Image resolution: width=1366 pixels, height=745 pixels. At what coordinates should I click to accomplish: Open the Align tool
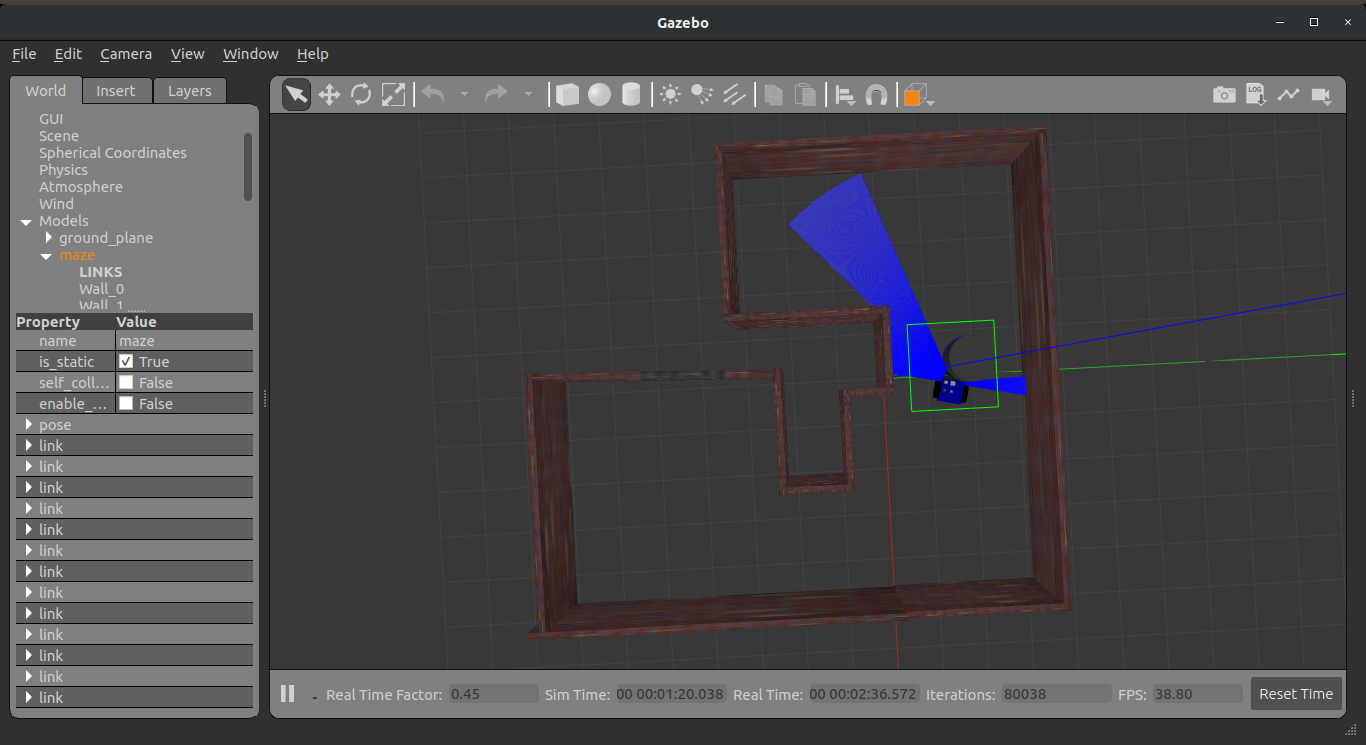pyautogui.click(x=845, y=95)
